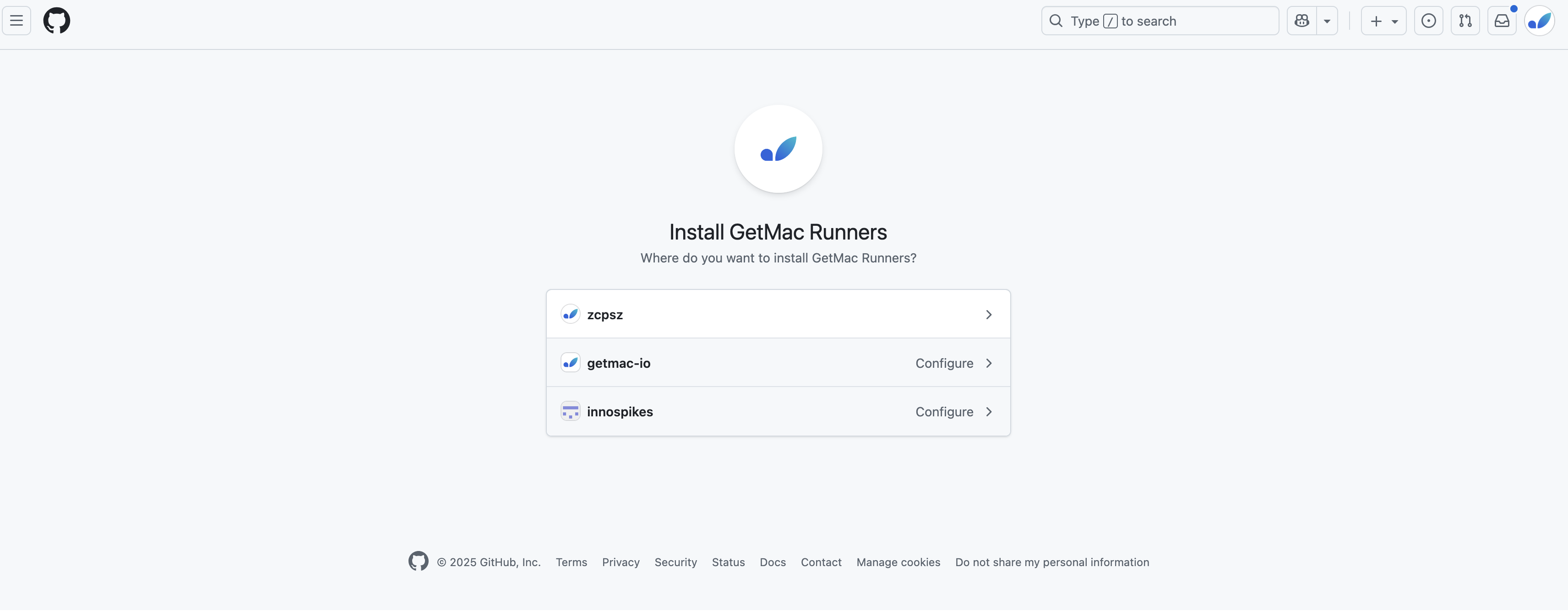Viewport: 1568px width, 611px height.
Task: Open the Pull requests icon
Action: coord(1466,20)
